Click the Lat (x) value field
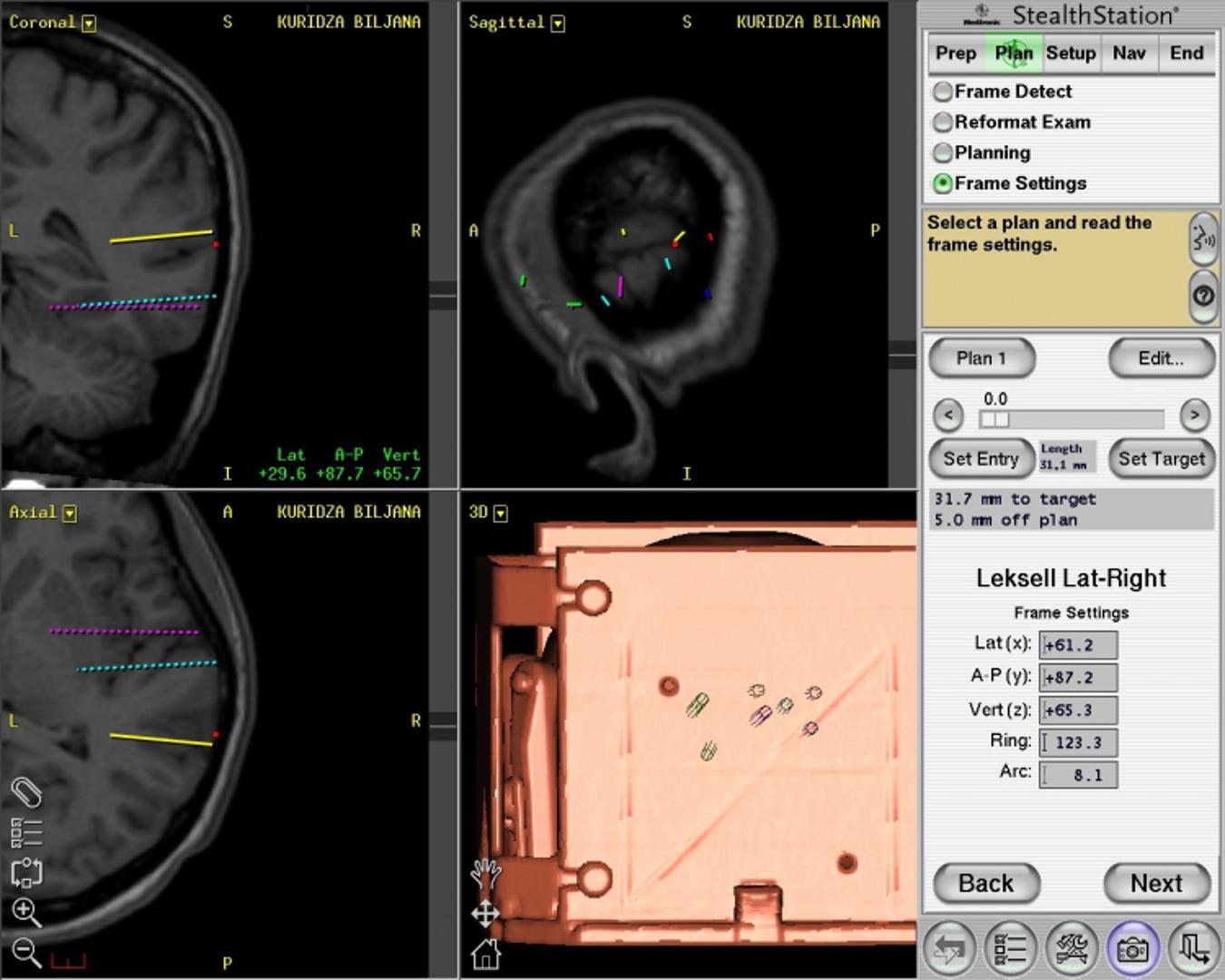The image size is (1225, 980). [1078, 645]
